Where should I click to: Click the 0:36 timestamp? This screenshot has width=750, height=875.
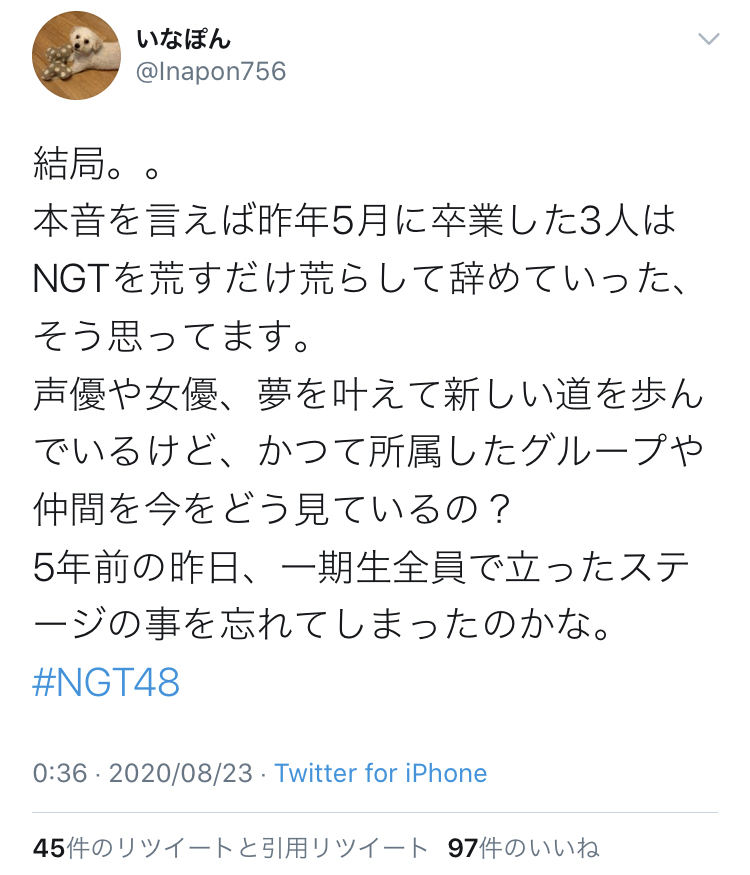[x=60, y=773]
